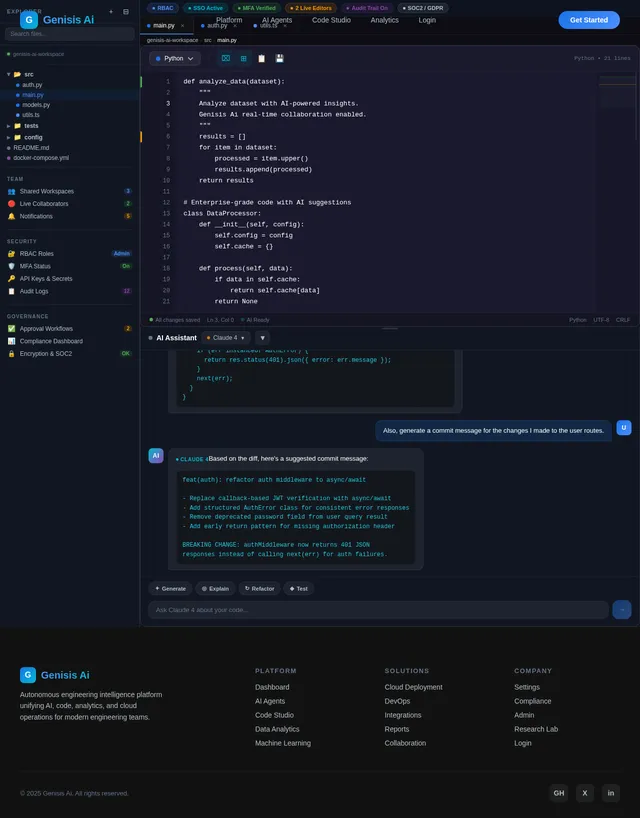Viewport: 640px width, 818px height.
Task: Click the MFA Verified status badge
Action: coord(257,8)
